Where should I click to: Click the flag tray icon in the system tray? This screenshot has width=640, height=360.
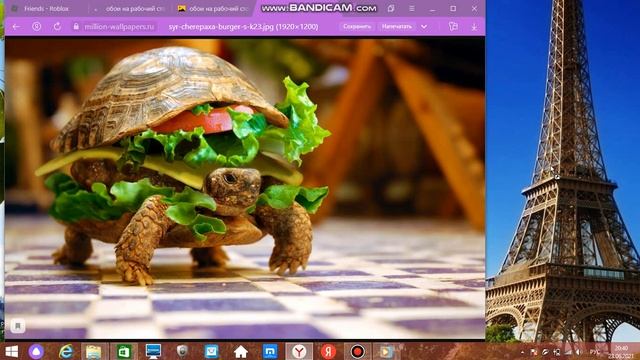[533, 352]
